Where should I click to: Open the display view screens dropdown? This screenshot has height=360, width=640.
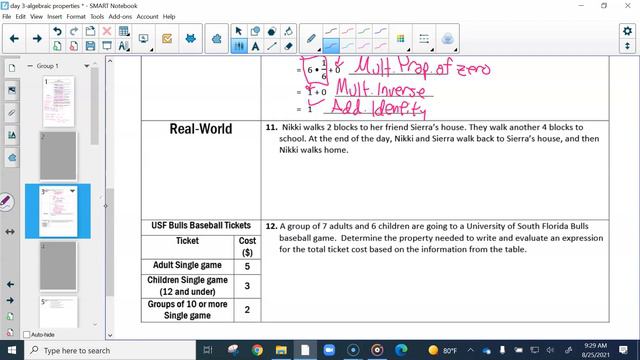pos(144,39)
